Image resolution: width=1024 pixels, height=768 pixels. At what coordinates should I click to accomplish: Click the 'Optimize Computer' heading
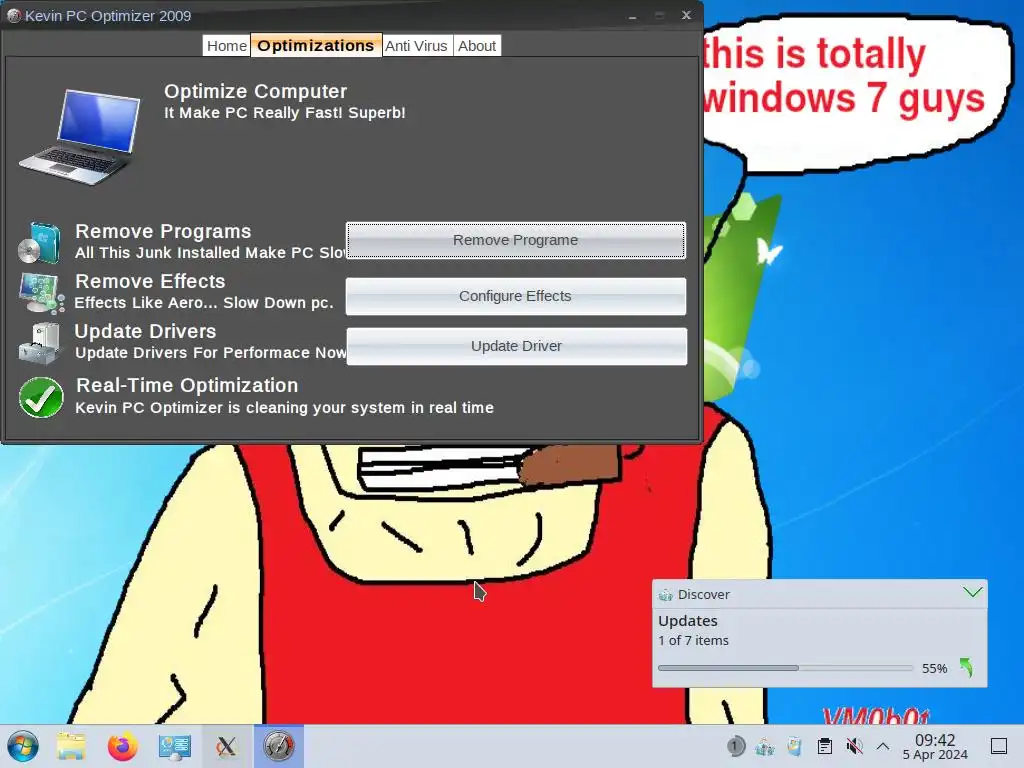coord(255,91)
